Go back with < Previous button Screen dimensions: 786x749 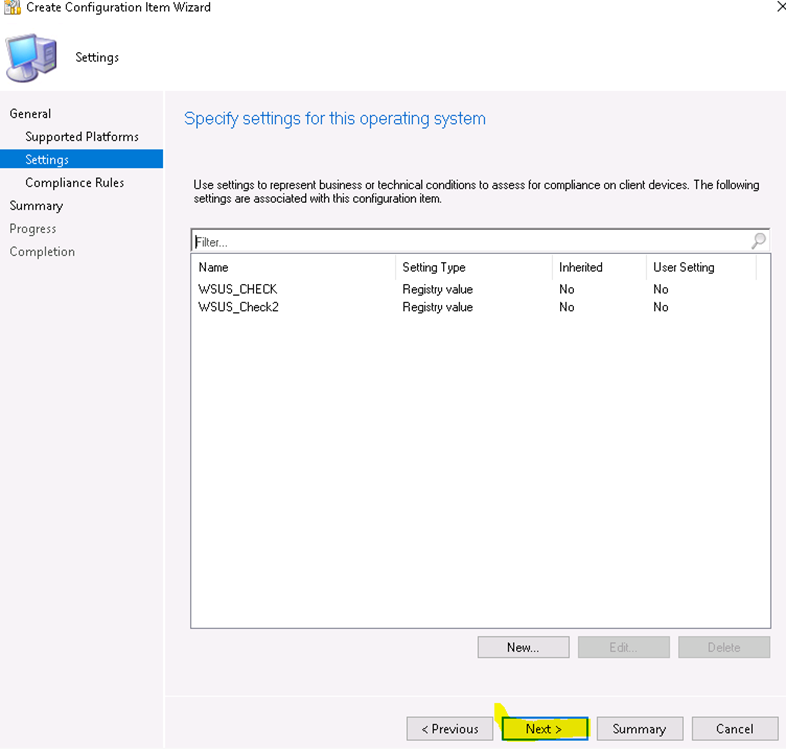click(450, 729)
